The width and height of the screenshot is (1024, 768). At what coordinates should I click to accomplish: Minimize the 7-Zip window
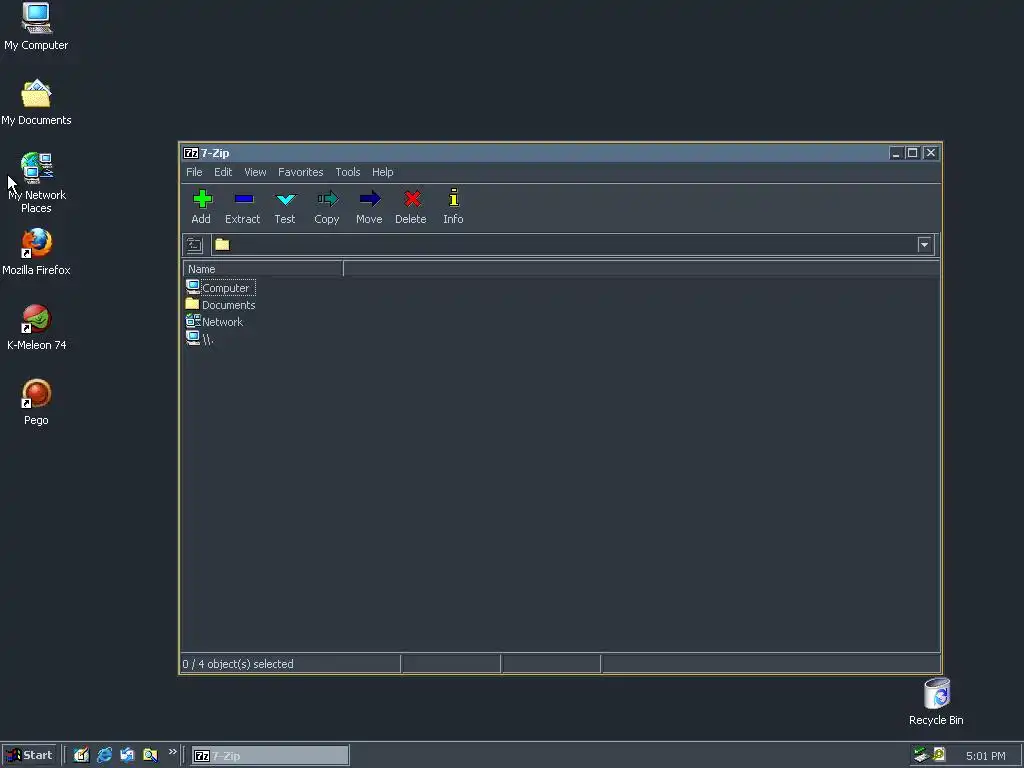coord(896,153)
